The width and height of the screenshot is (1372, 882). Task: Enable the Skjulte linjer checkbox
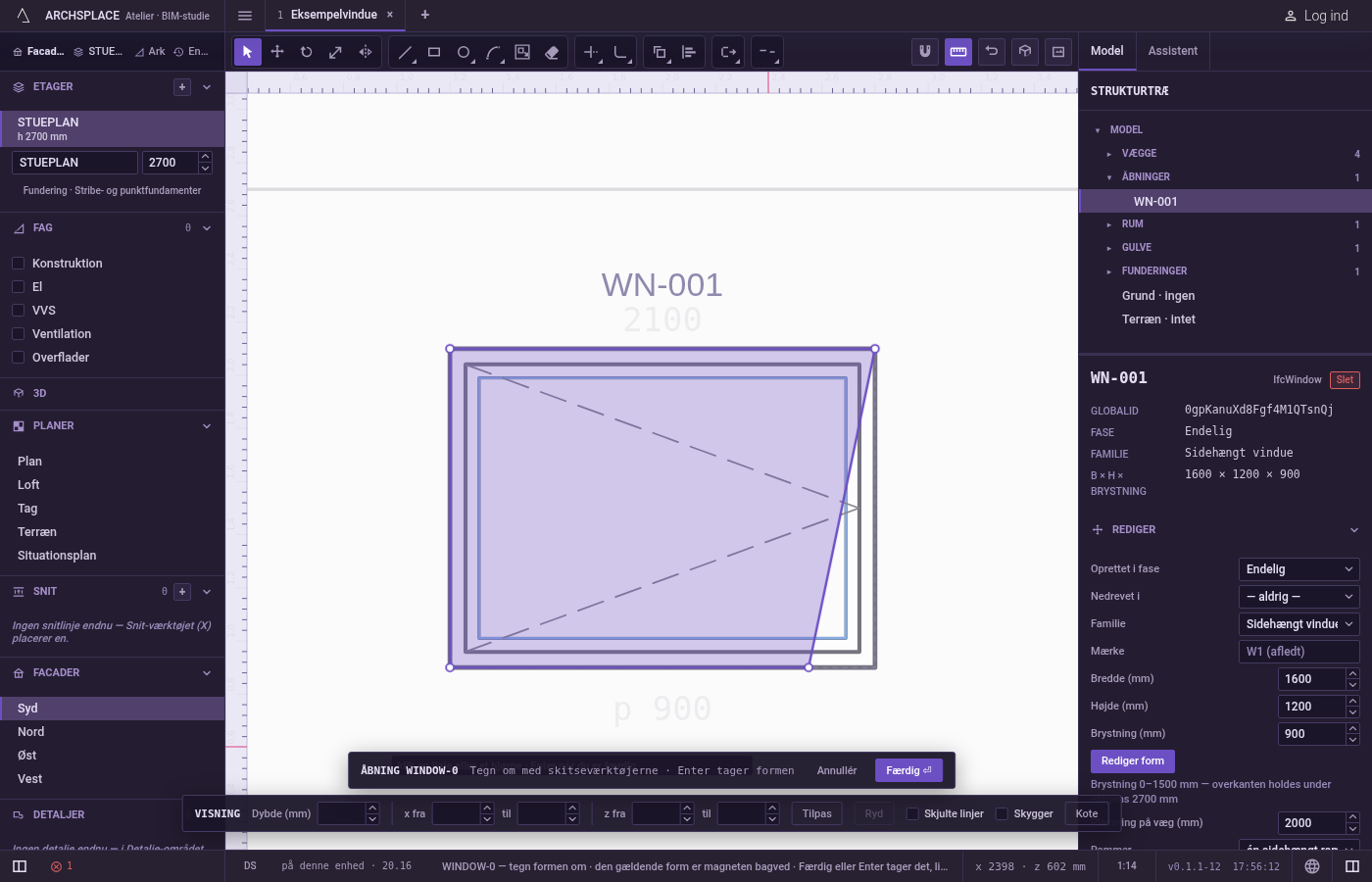[912, 813]
